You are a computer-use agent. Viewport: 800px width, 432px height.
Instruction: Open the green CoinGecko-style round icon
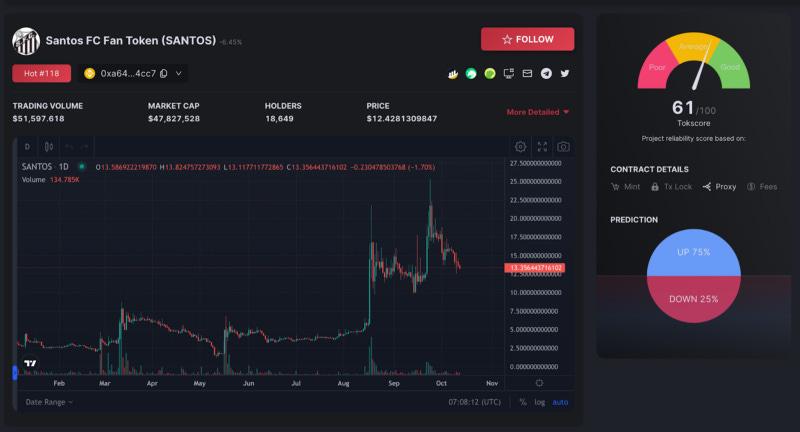click(x=471, y=74)
